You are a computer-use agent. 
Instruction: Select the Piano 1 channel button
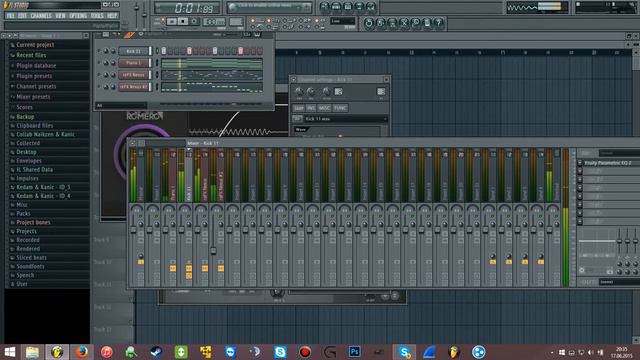[133, 63]
